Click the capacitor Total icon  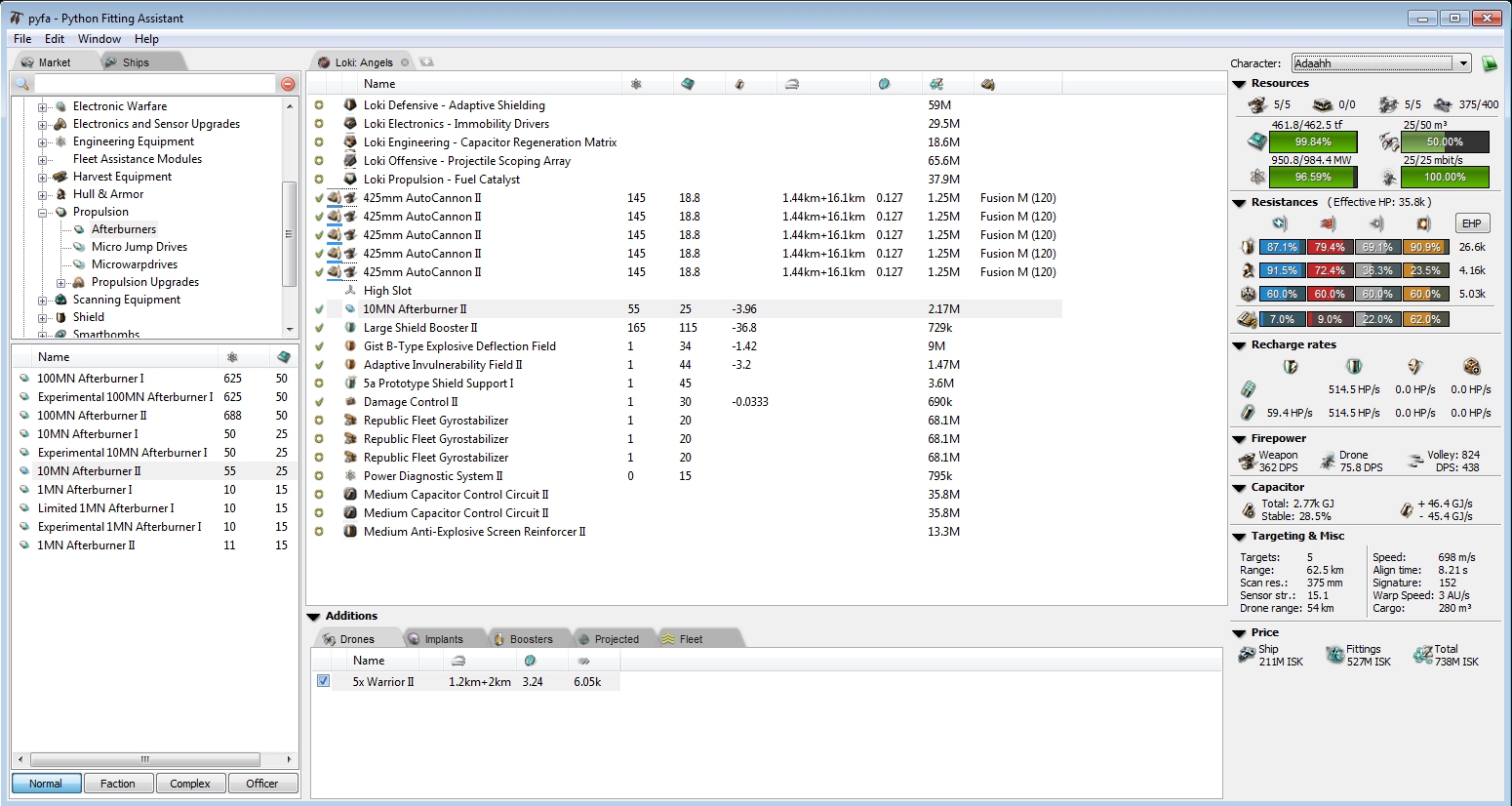click(1249, 510)
